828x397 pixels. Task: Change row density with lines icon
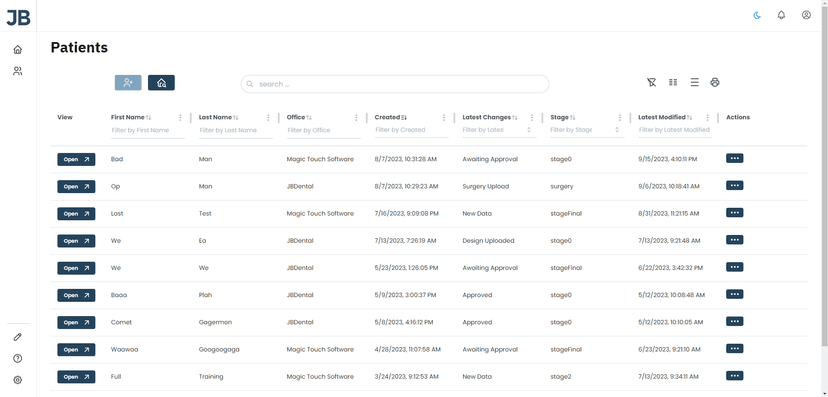[694, 82]
